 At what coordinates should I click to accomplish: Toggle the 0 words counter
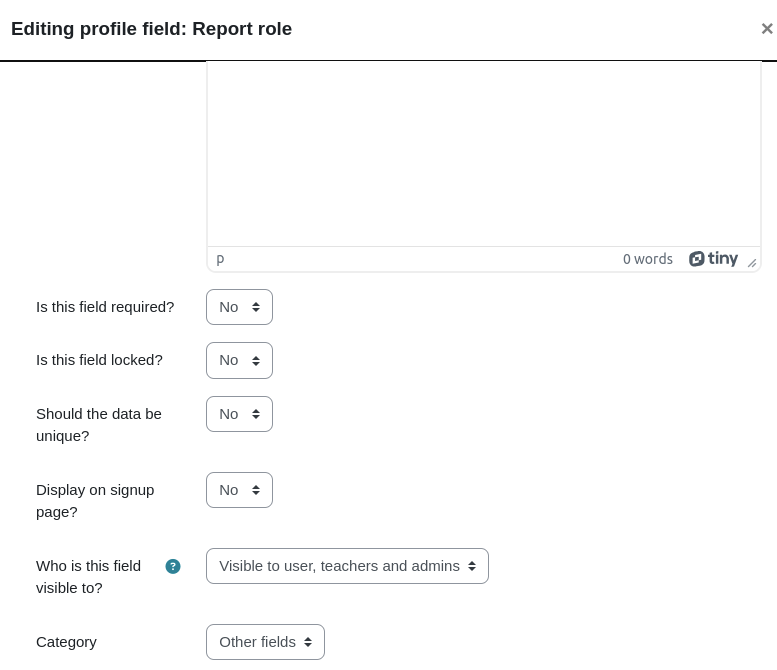pyautogui.click(x=648, y=259)
